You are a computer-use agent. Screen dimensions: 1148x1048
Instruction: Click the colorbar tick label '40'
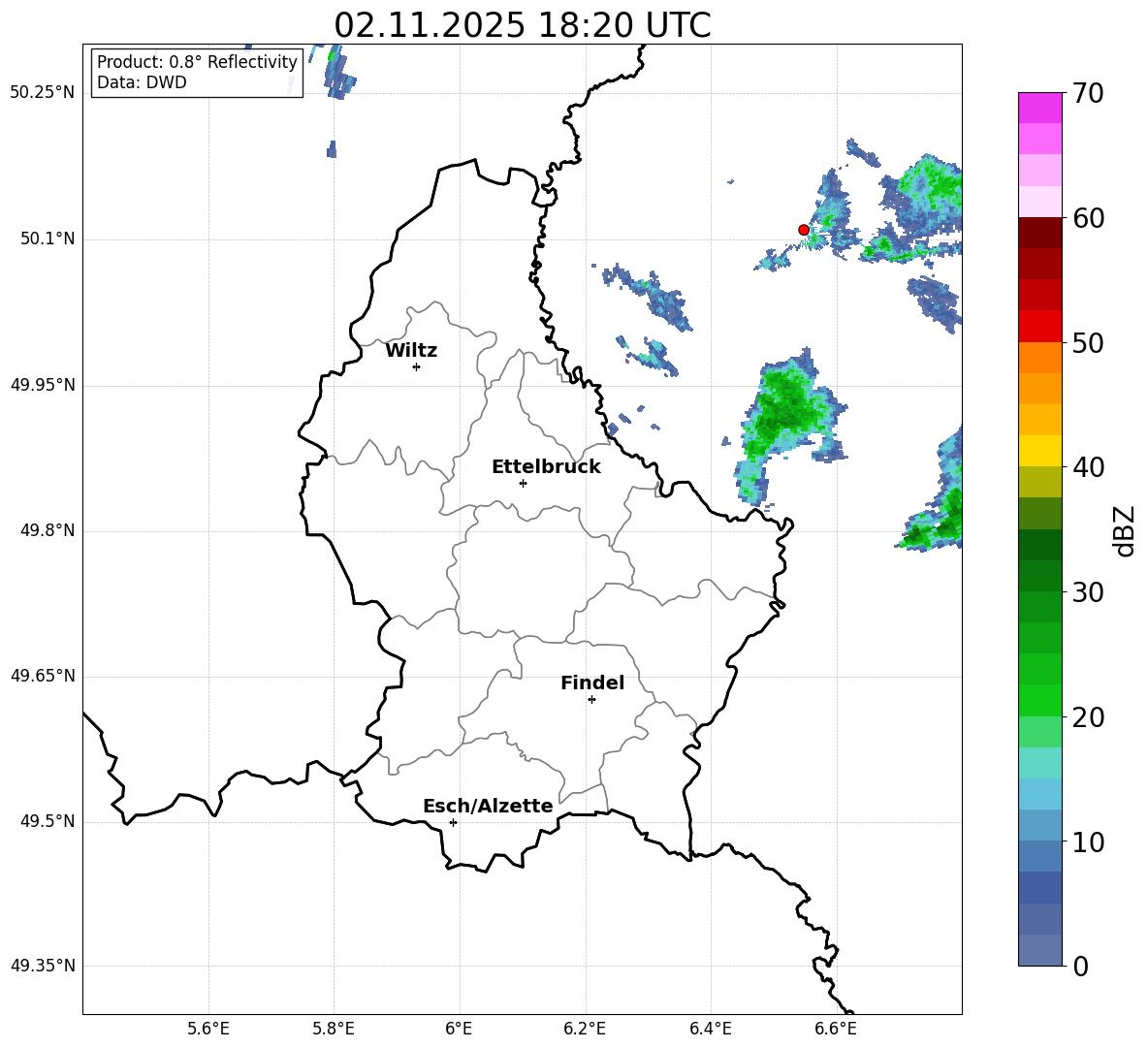(1088, 467)
